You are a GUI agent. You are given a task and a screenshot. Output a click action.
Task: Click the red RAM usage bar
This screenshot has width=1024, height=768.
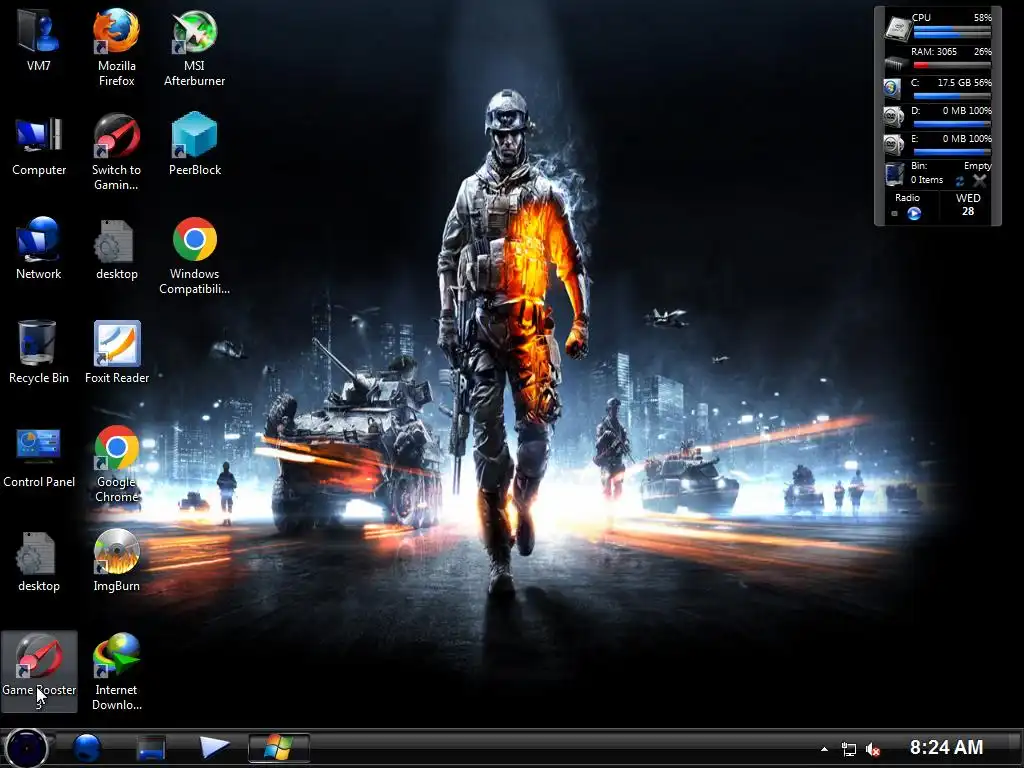coord(952,65)
